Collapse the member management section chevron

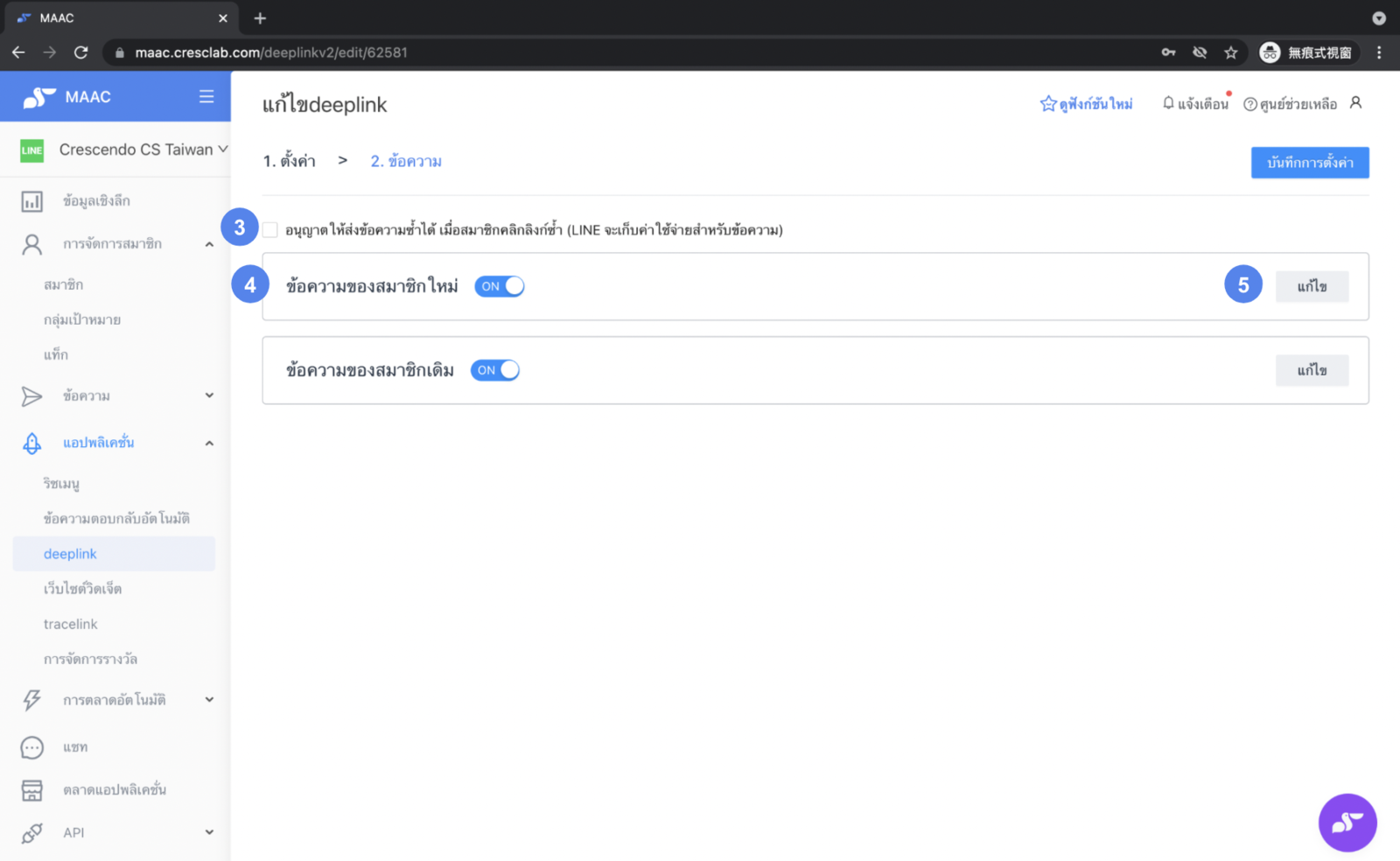click(209, 244)
